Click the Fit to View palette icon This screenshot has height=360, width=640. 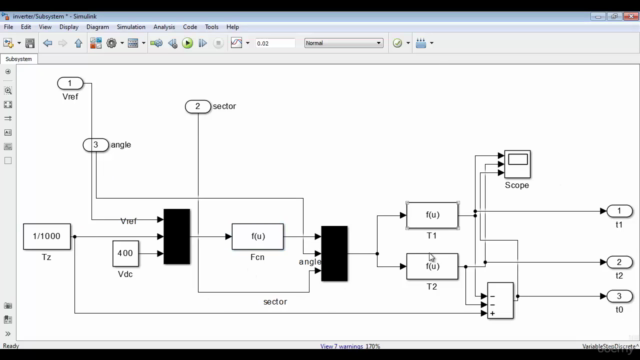(8, 105)
